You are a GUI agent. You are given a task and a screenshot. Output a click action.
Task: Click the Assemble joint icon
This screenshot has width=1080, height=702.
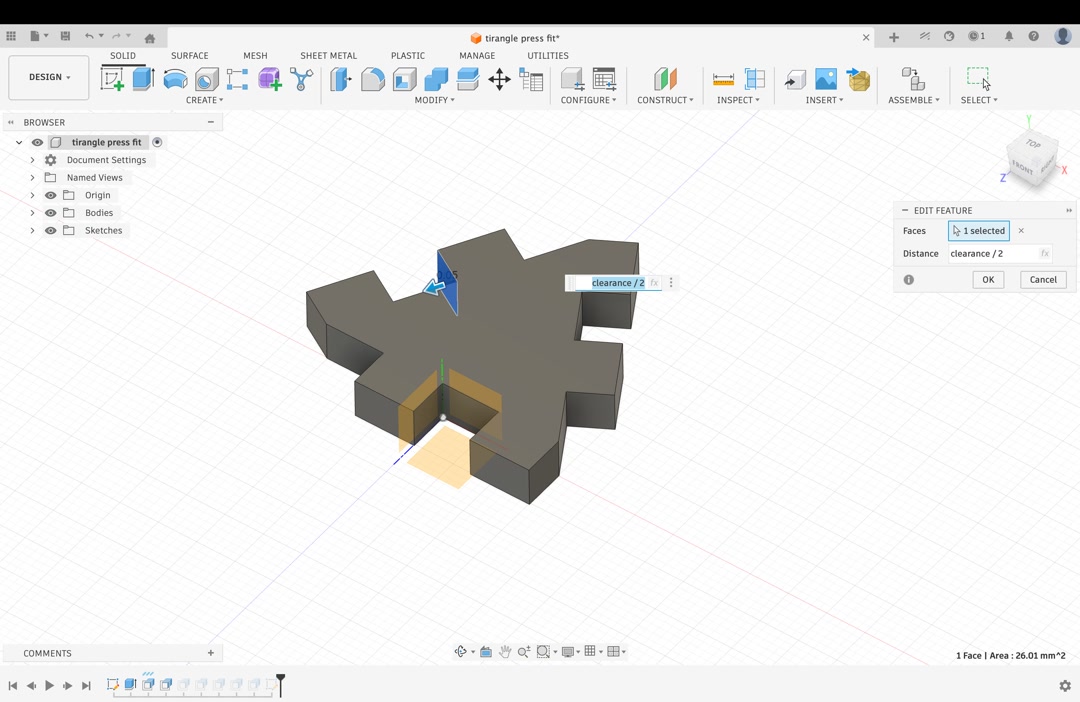913,79
